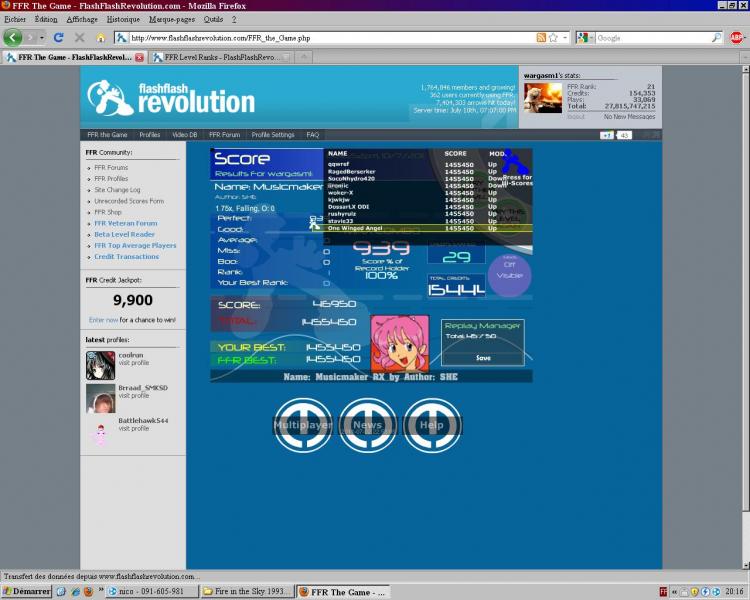Viewport: 750px width, 600px height.
Task: Open the Historique menu
Action: click(123, 19)
